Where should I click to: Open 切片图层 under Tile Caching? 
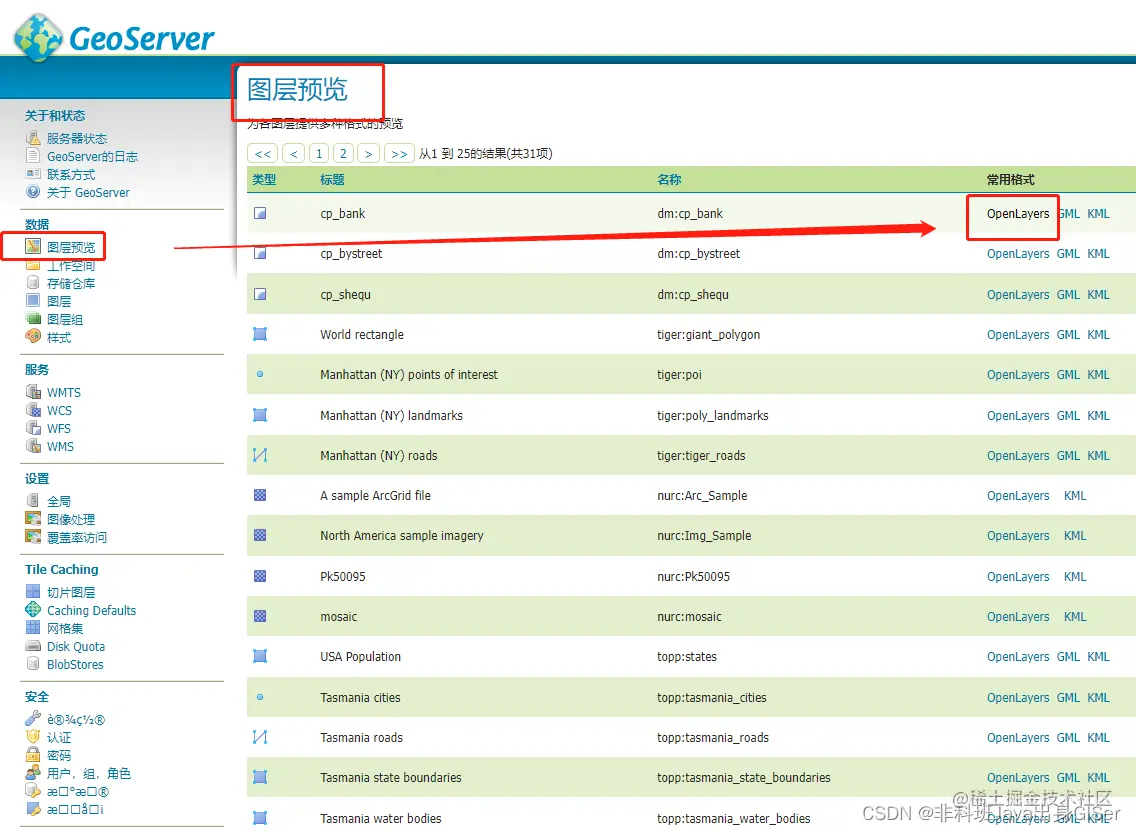click(x=71, y=592)
